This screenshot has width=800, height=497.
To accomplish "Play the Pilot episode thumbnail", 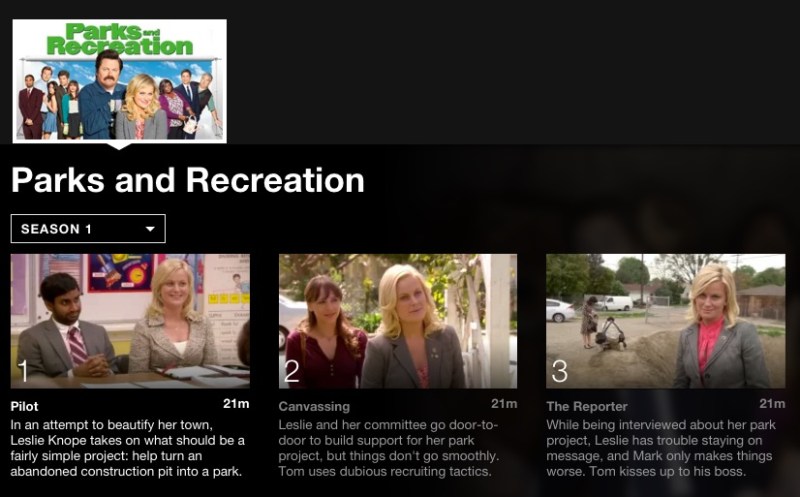I will [x=130, y=321].
